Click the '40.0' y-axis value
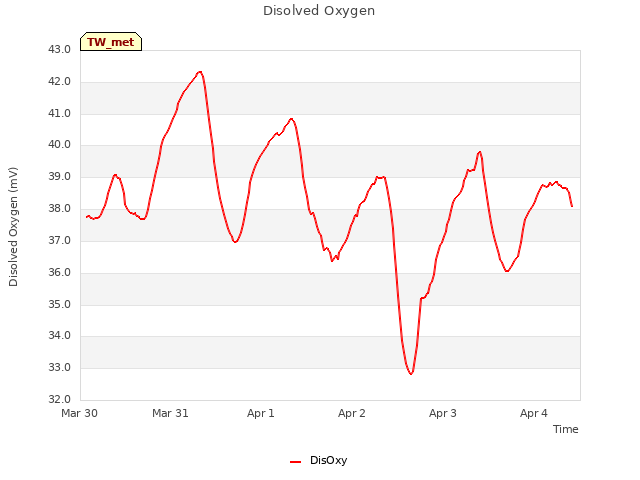 60,144
